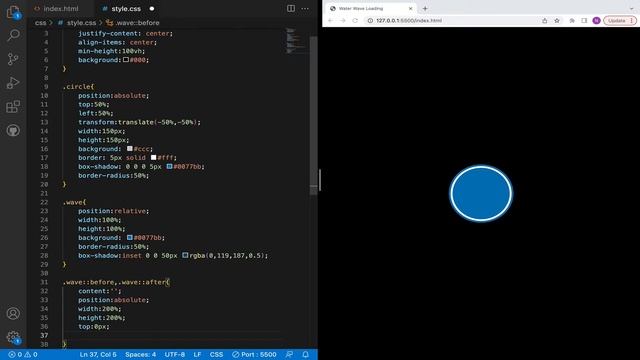Change end of line sequence LF
640x360 pixels.
197,355
